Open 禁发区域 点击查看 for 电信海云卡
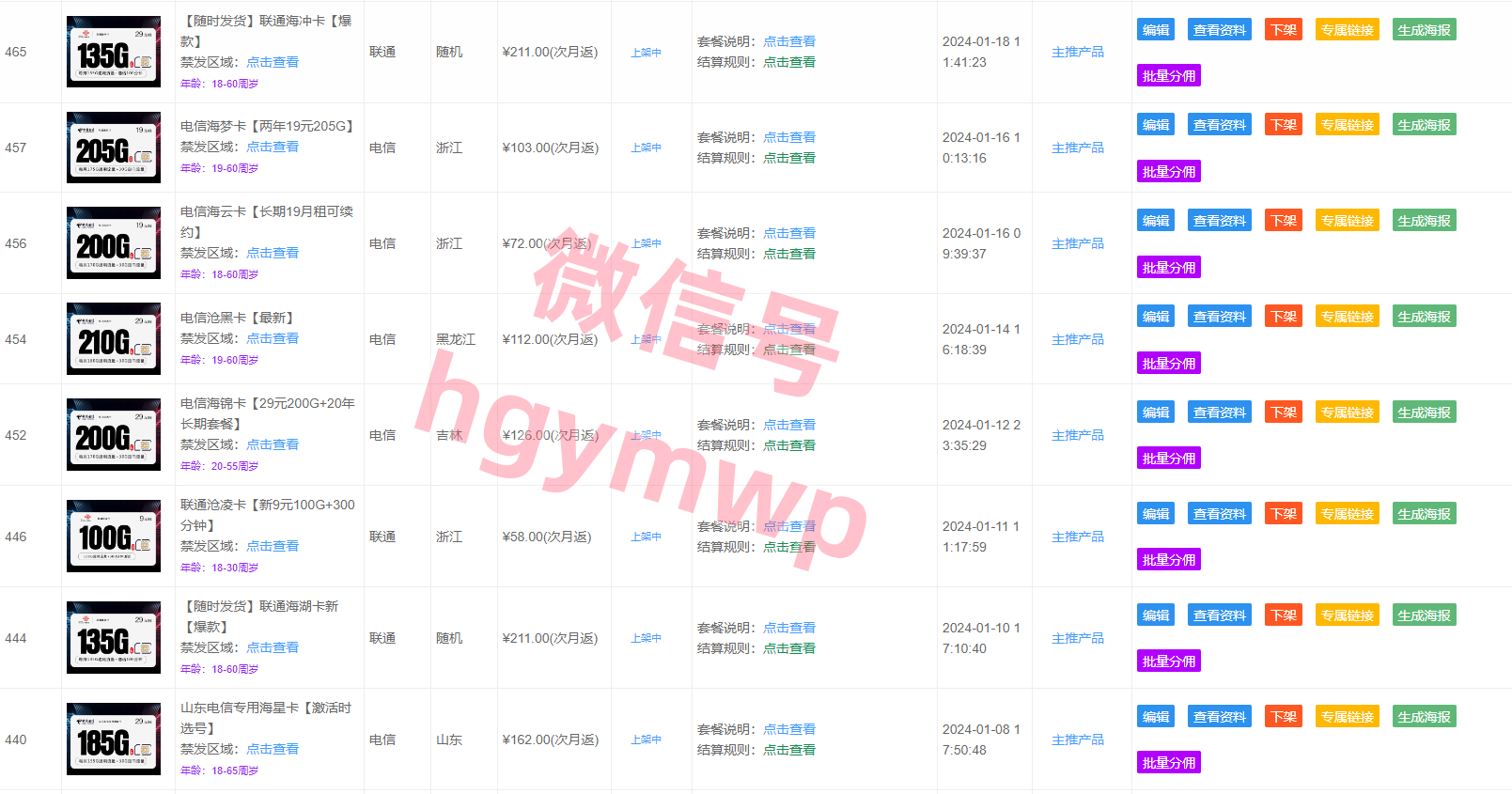 click(273, 253)
